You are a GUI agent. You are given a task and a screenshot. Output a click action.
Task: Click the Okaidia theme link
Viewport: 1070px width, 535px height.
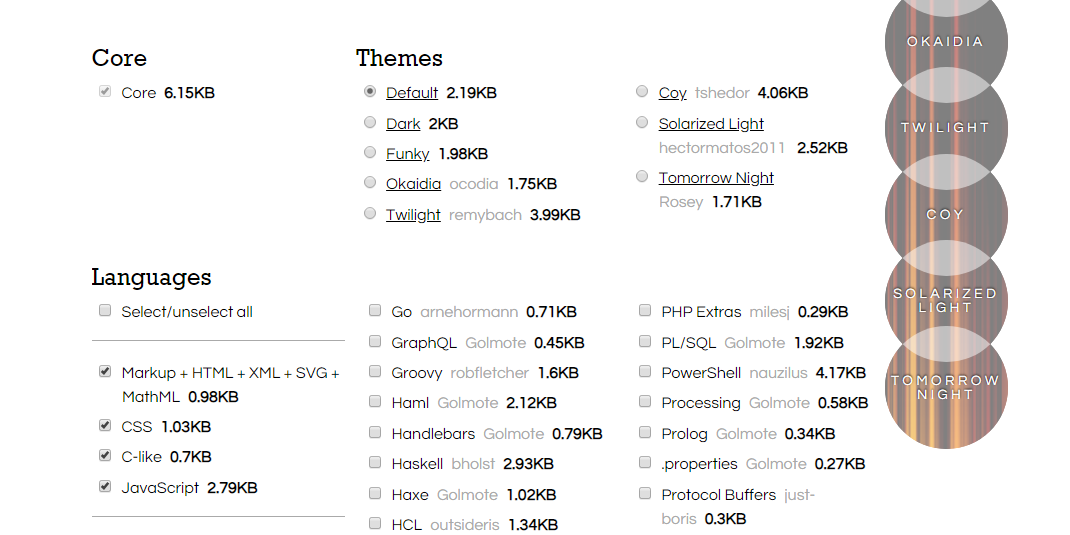(413, 184)
